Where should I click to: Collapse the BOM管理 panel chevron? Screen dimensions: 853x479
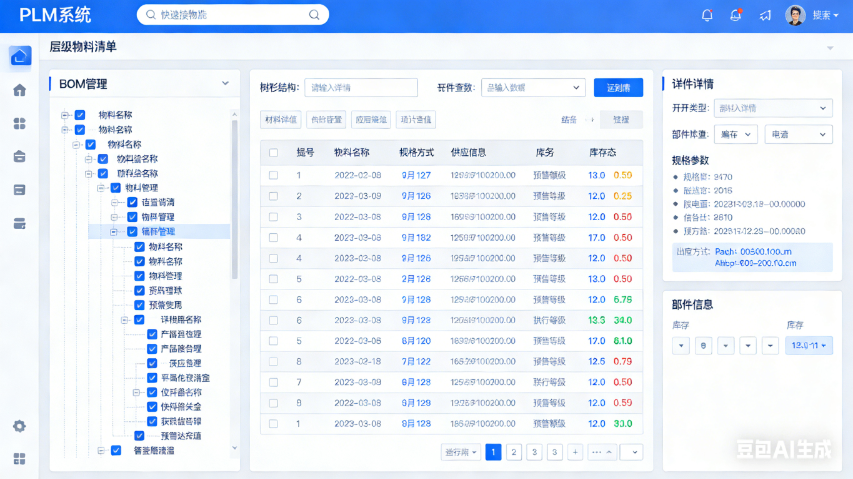[x=225, y=83]
